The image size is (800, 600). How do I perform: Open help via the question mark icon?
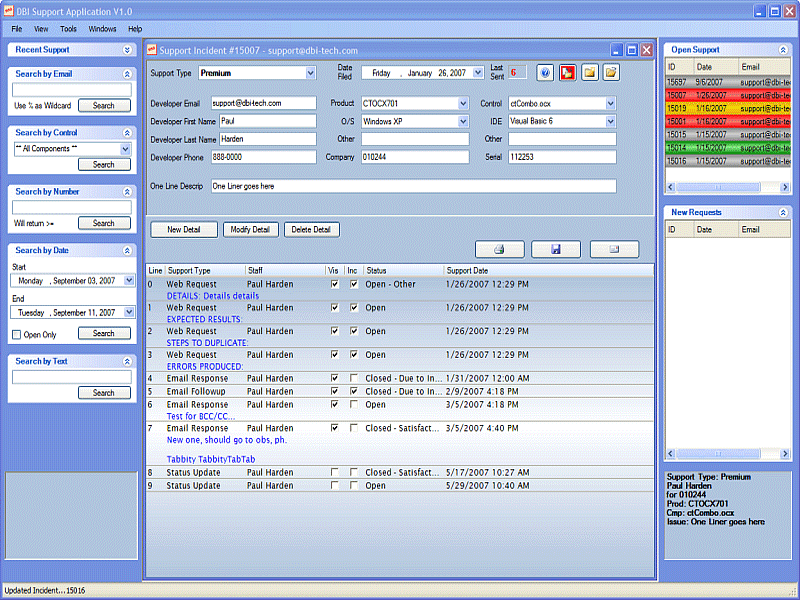545,72
